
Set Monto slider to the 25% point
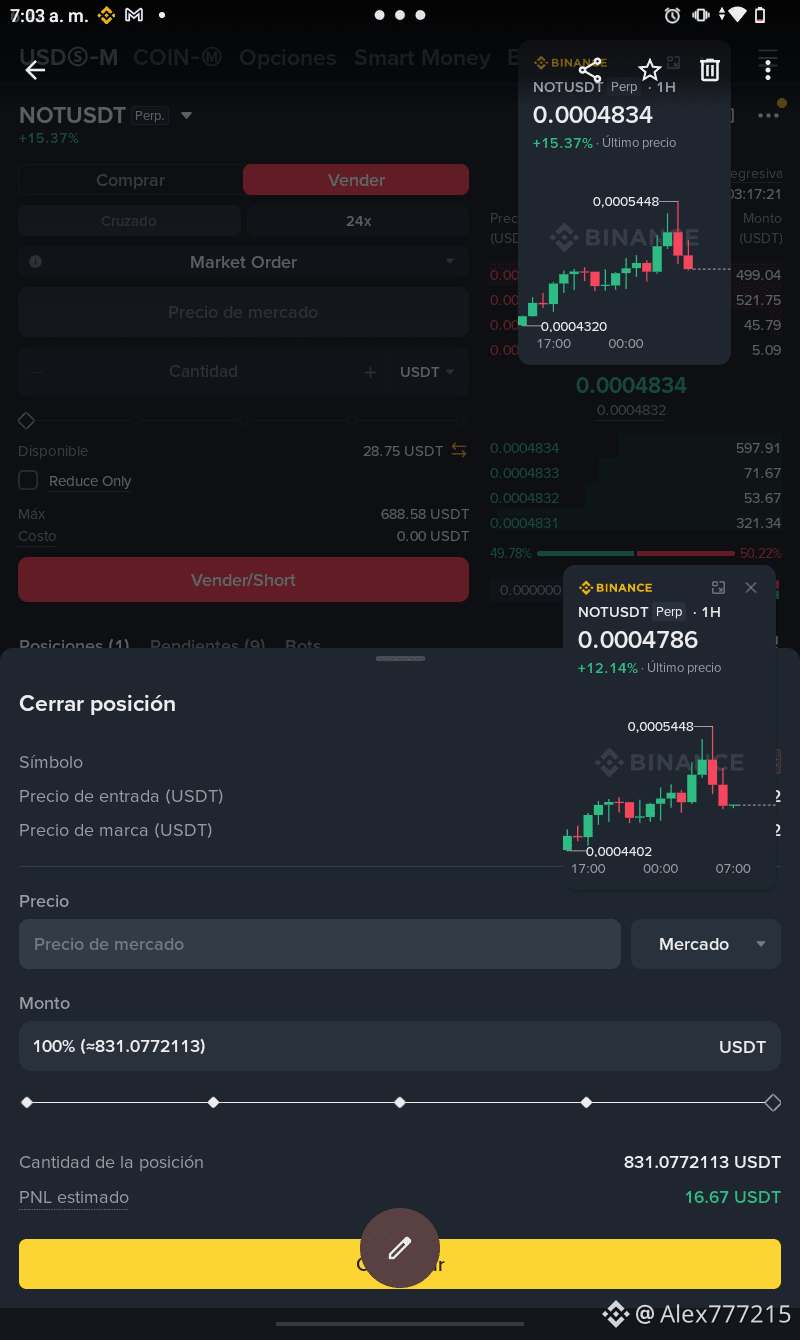(x=213, y=1102)
